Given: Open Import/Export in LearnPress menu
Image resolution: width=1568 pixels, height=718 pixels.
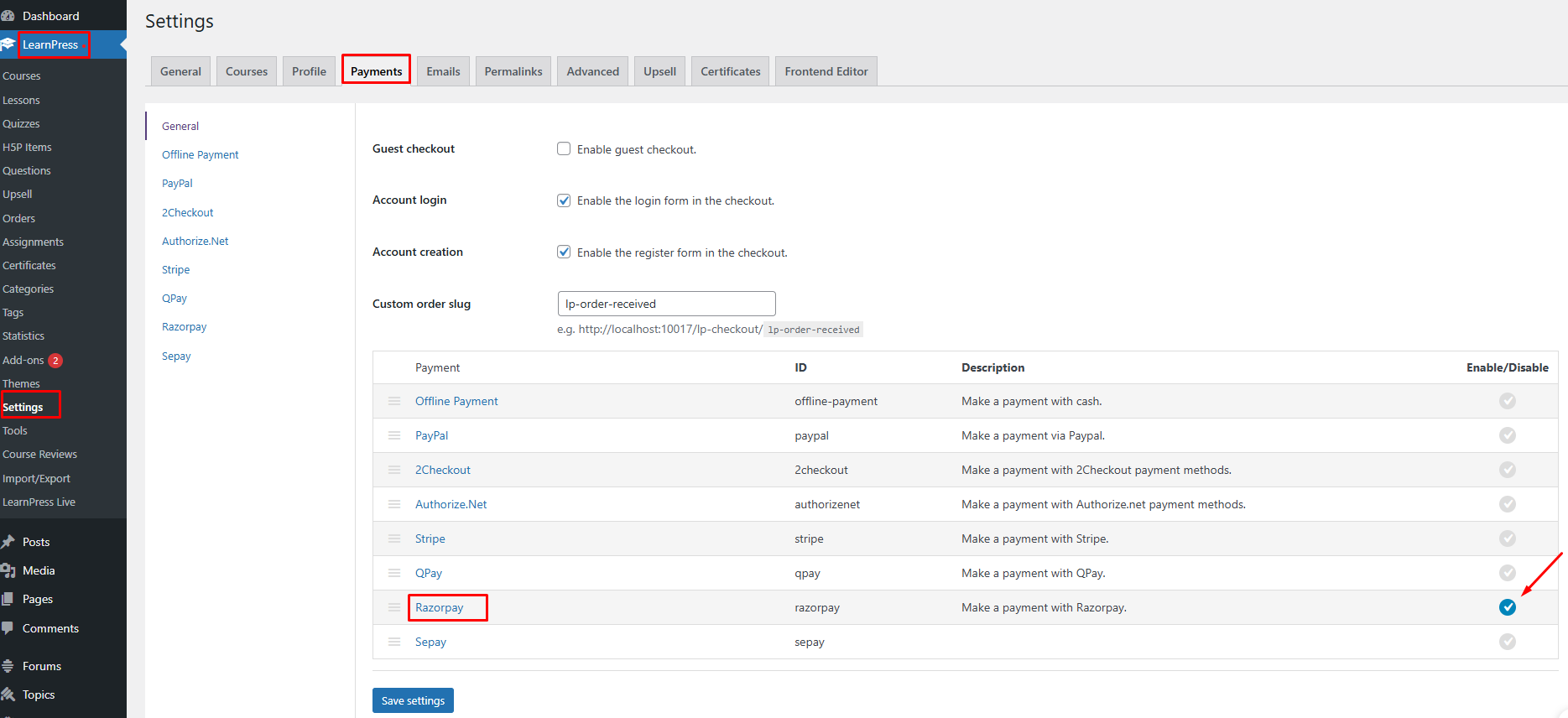Looking at the screenshot, I should tap(36, 478).
